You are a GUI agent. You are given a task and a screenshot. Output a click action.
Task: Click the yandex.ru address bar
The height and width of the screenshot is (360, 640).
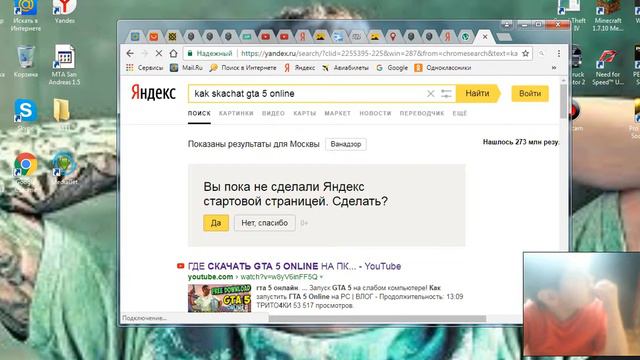379,53
